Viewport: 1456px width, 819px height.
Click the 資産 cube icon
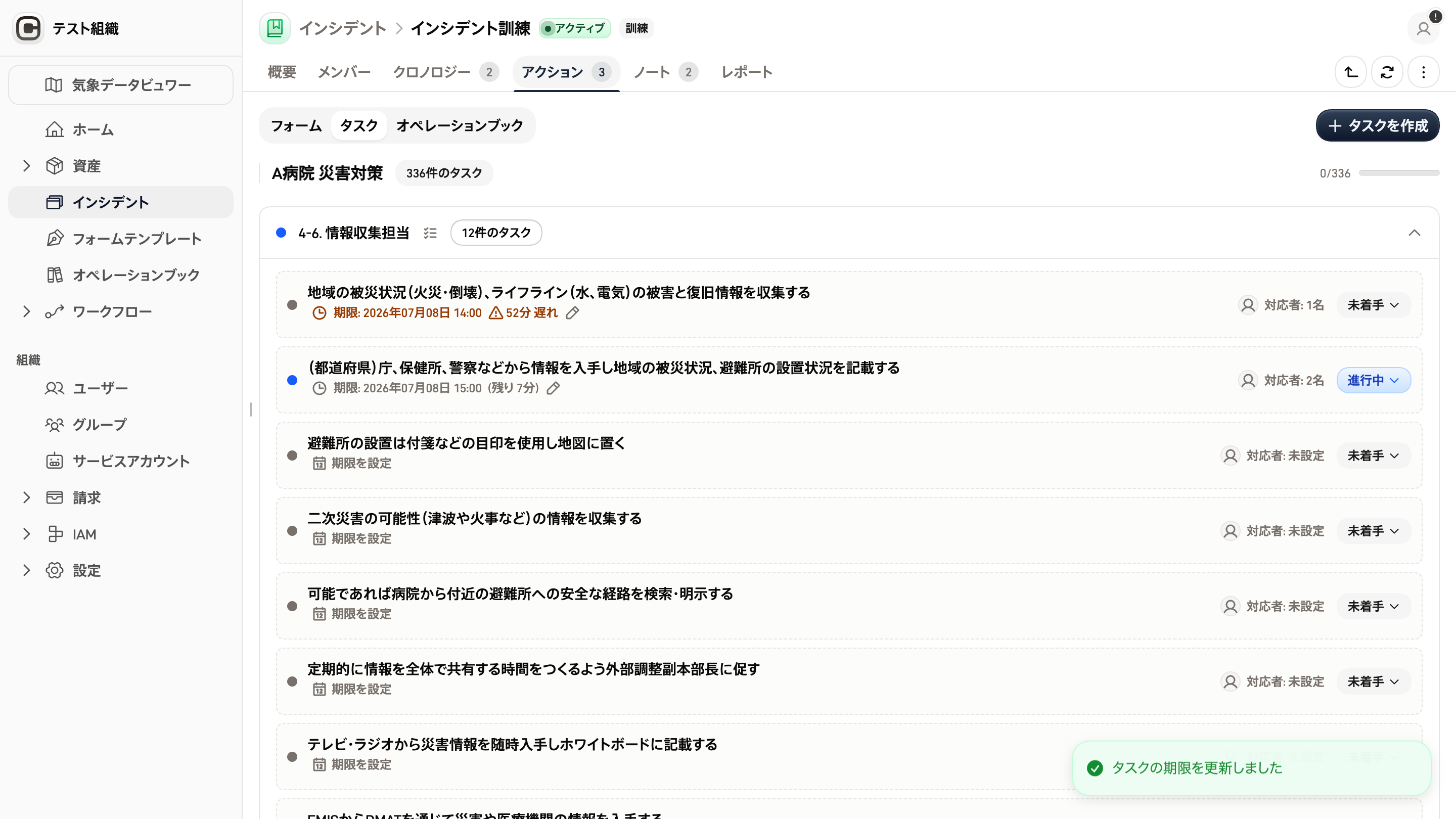click(x=54, y=166)
